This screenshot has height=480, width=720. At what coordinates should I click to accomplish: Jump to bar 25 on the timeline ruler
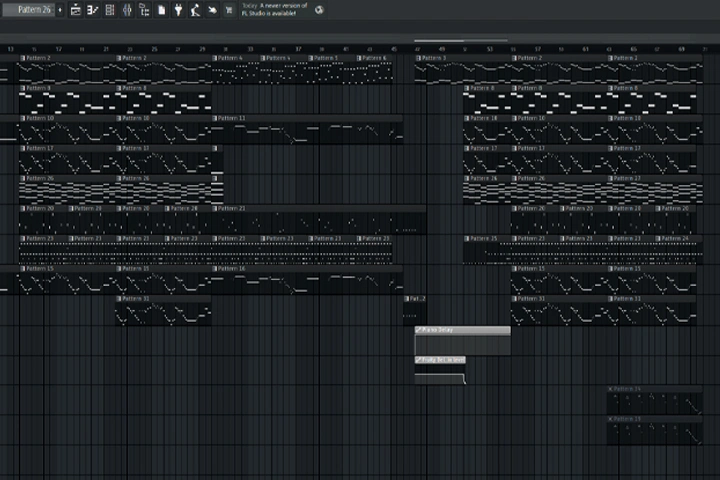point(154,49)
